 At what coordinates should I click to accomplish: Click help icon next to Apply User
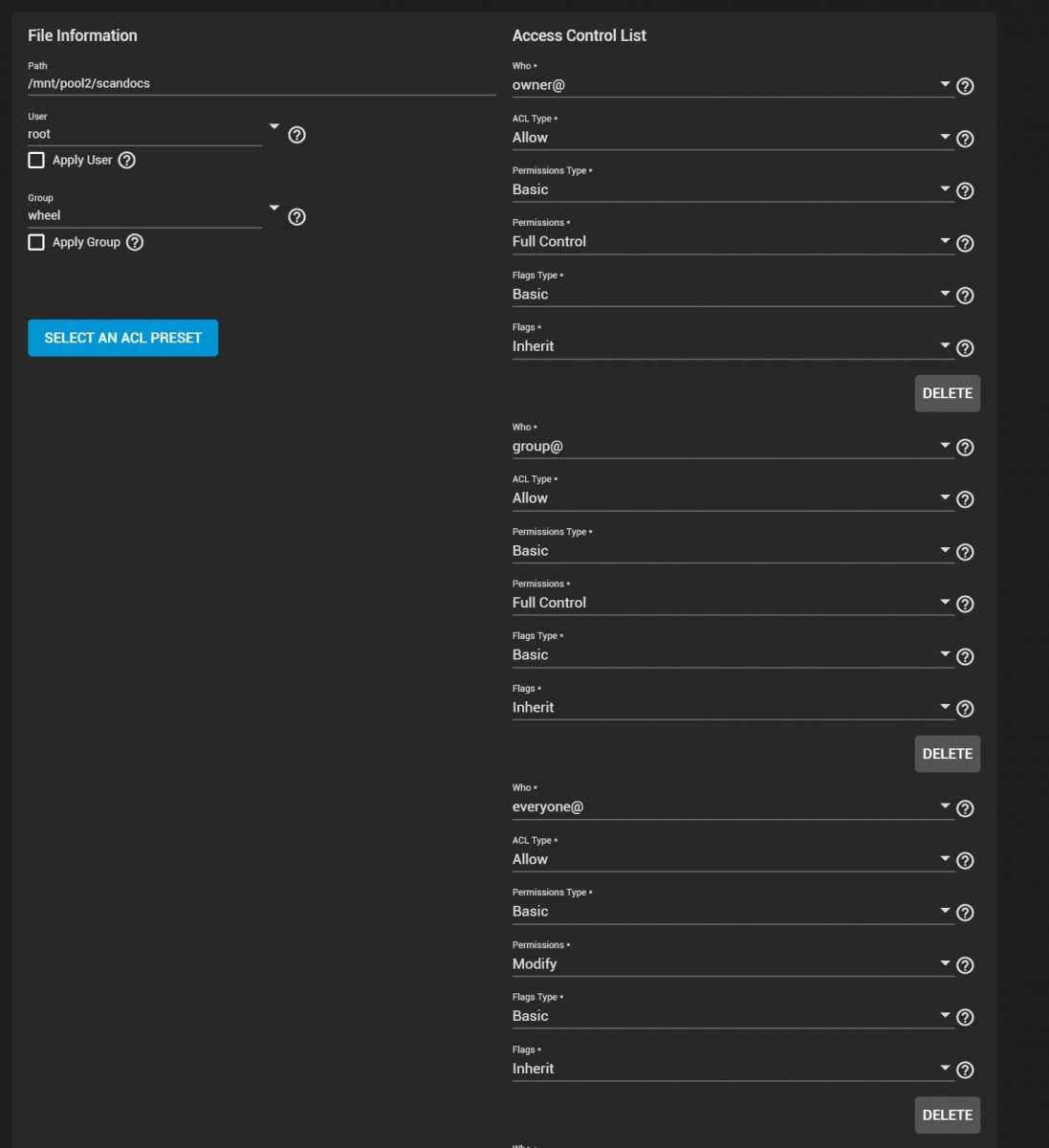pyautogui.click(x=127, y=161)
